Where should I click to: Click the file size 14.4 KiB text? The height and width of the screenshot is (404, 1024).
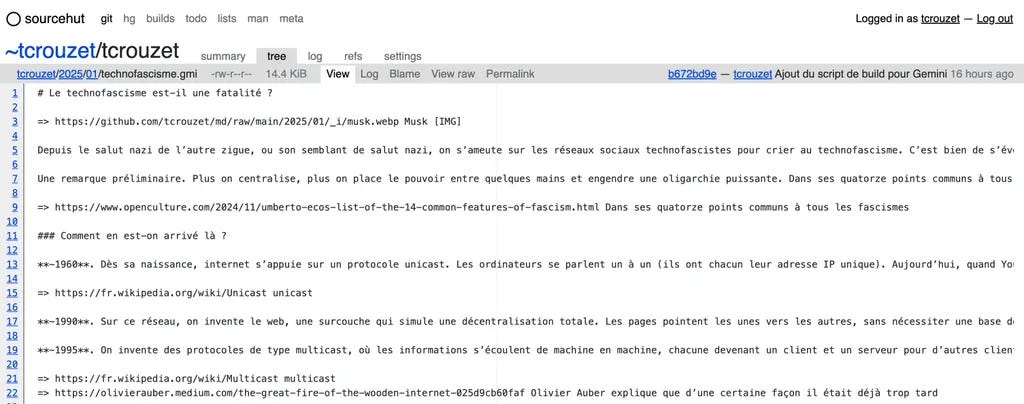[x=285, y=74]
